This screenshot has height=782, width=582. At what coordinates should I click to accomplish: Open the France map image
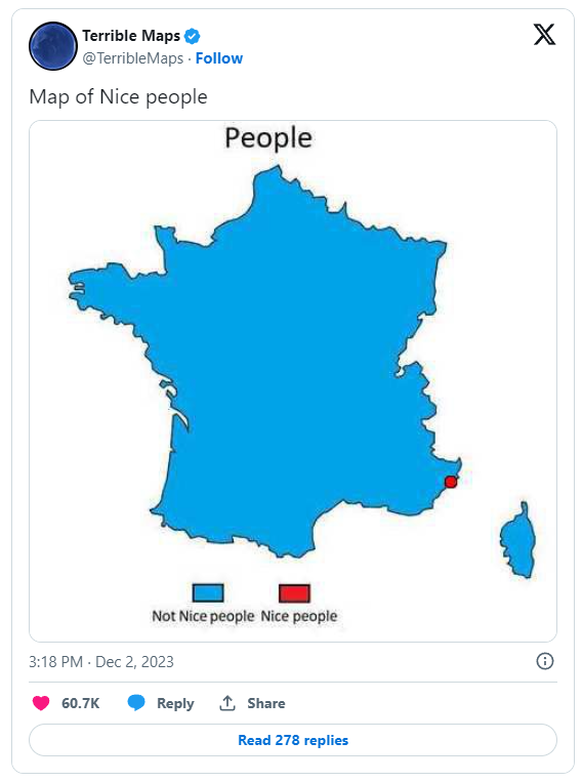tap(293, 381)
